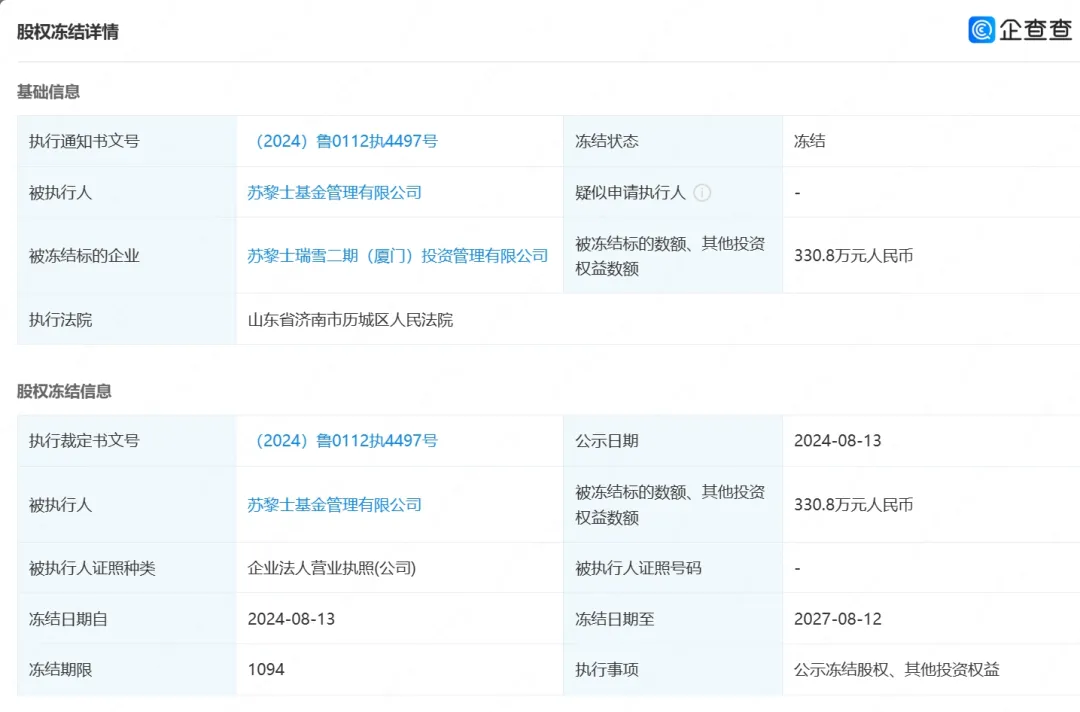Click the 冻结期限 value 1094
Viewport: 1080px width, 712px height.
click(266, 669)
